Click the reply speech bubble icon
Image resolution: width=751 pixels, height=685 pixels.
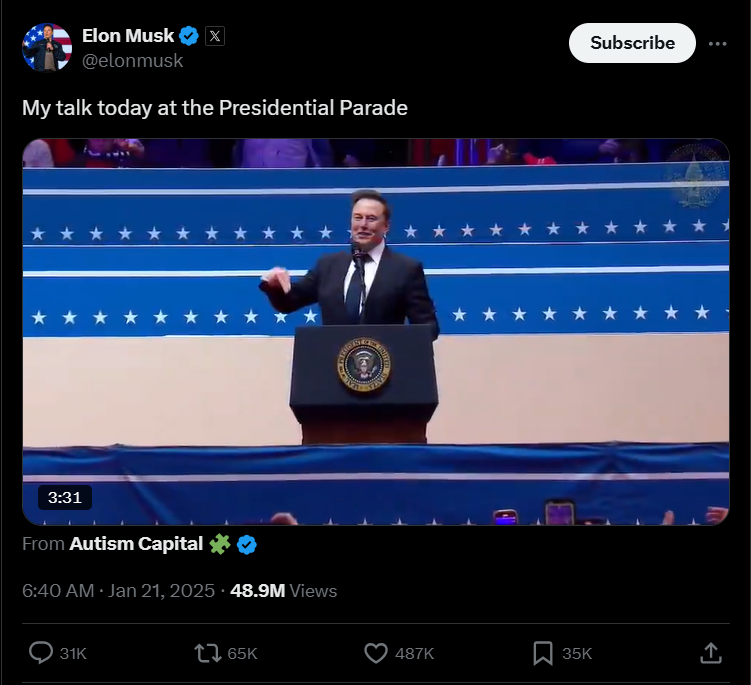point(41,653)
